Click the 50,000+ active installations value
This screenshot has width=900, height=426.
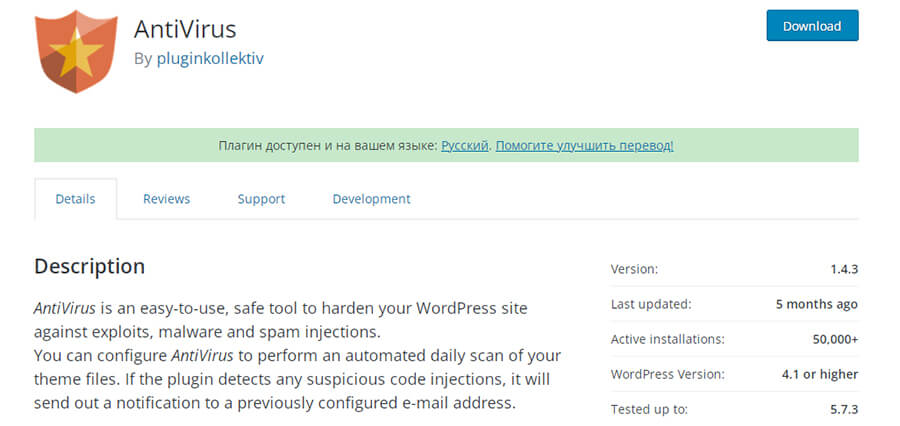pos(835,339)
